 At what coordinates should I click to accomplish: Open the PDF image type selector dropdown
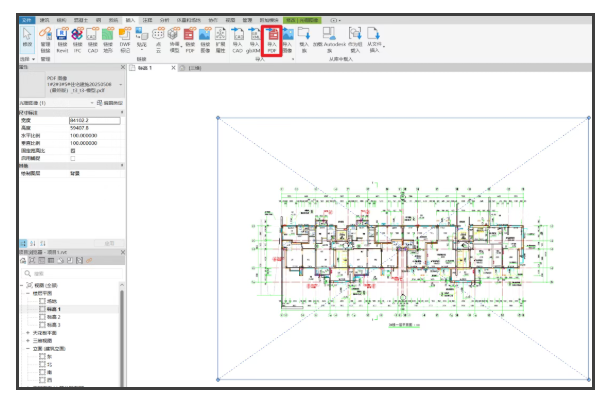click(x=121, y=84)
